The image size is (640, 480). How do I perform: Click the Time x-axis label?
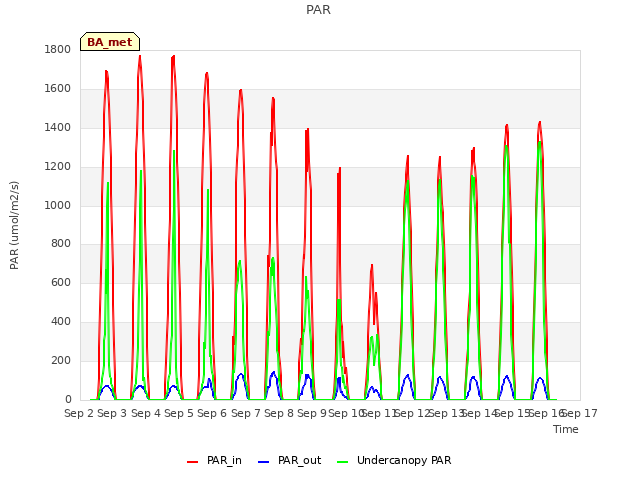point(566,429)
